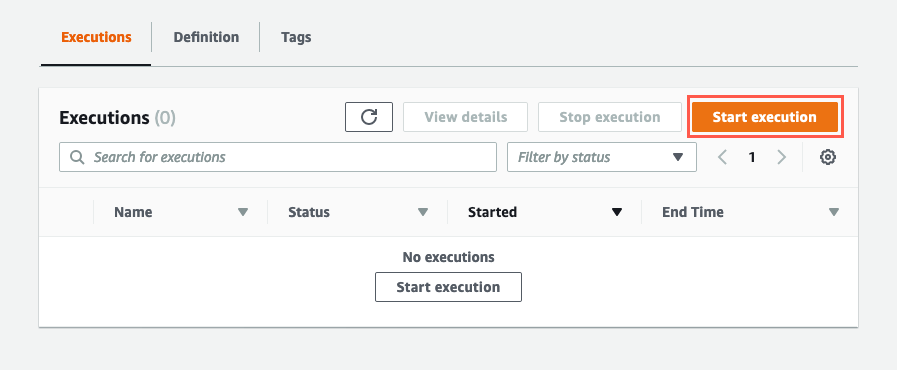Sort by Status using its arrow icon

pyautogui.click(x=423, y=212)
